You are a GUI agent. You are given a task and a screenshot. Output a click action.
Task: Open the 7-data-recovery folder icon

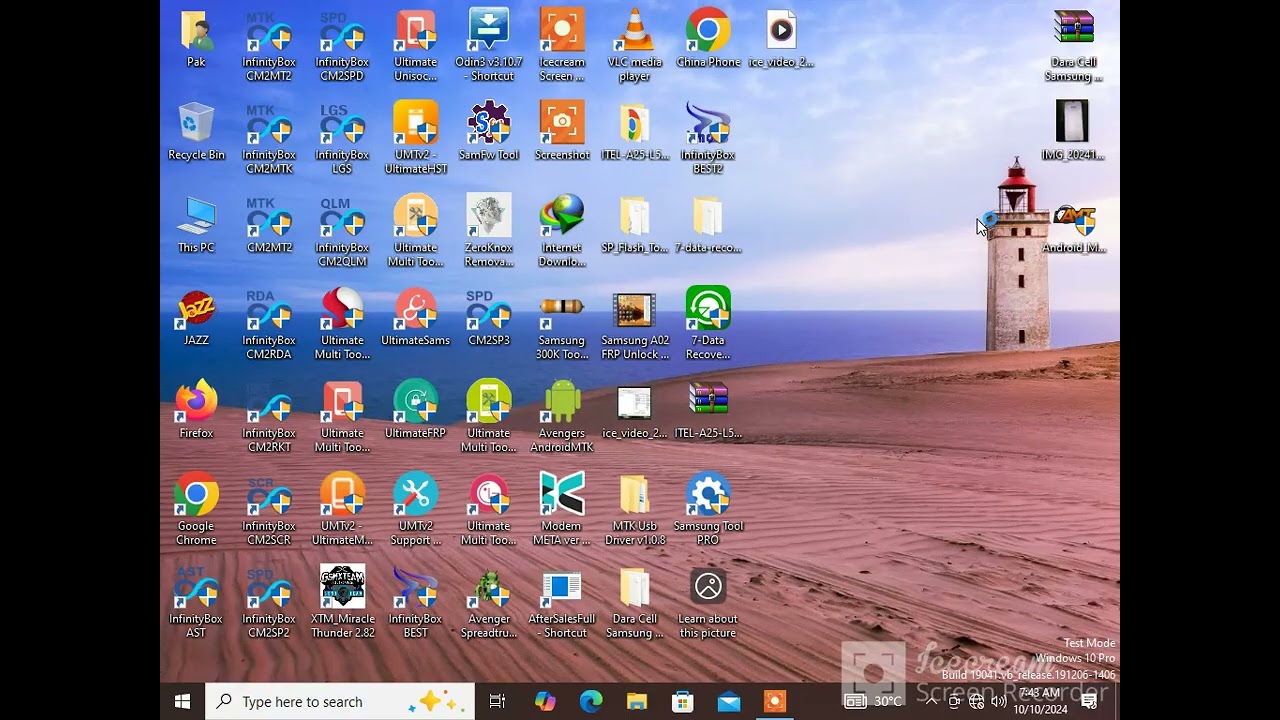click(x=707, y=217)
